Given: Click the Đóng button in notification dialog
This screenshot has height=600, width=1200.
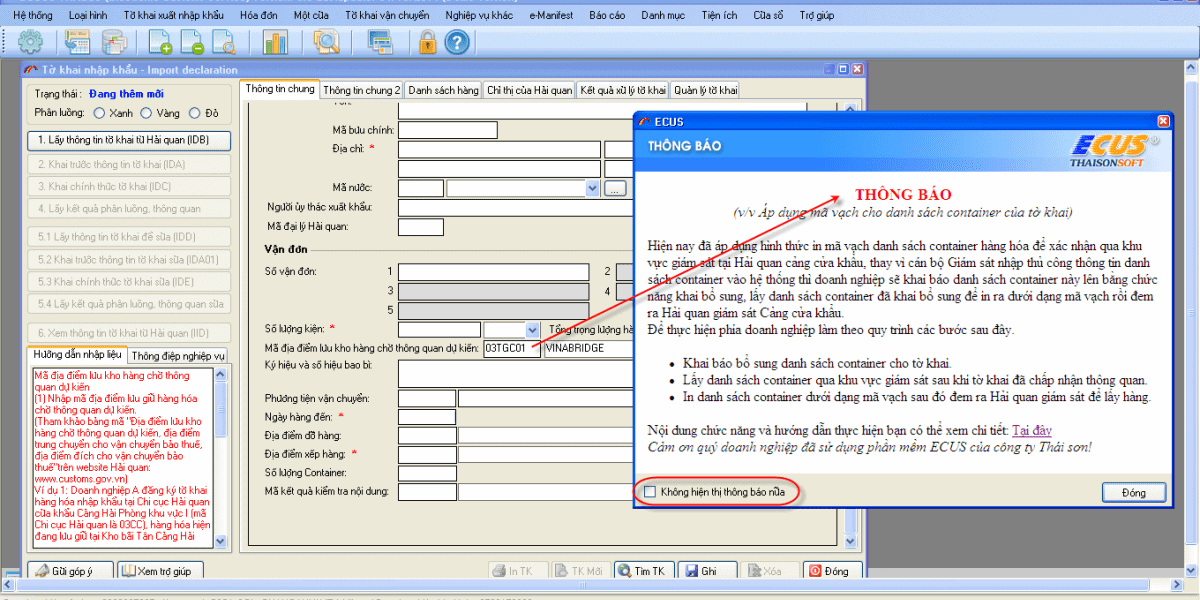Looking at the screenshot, I should click(x=1133, y=493).
